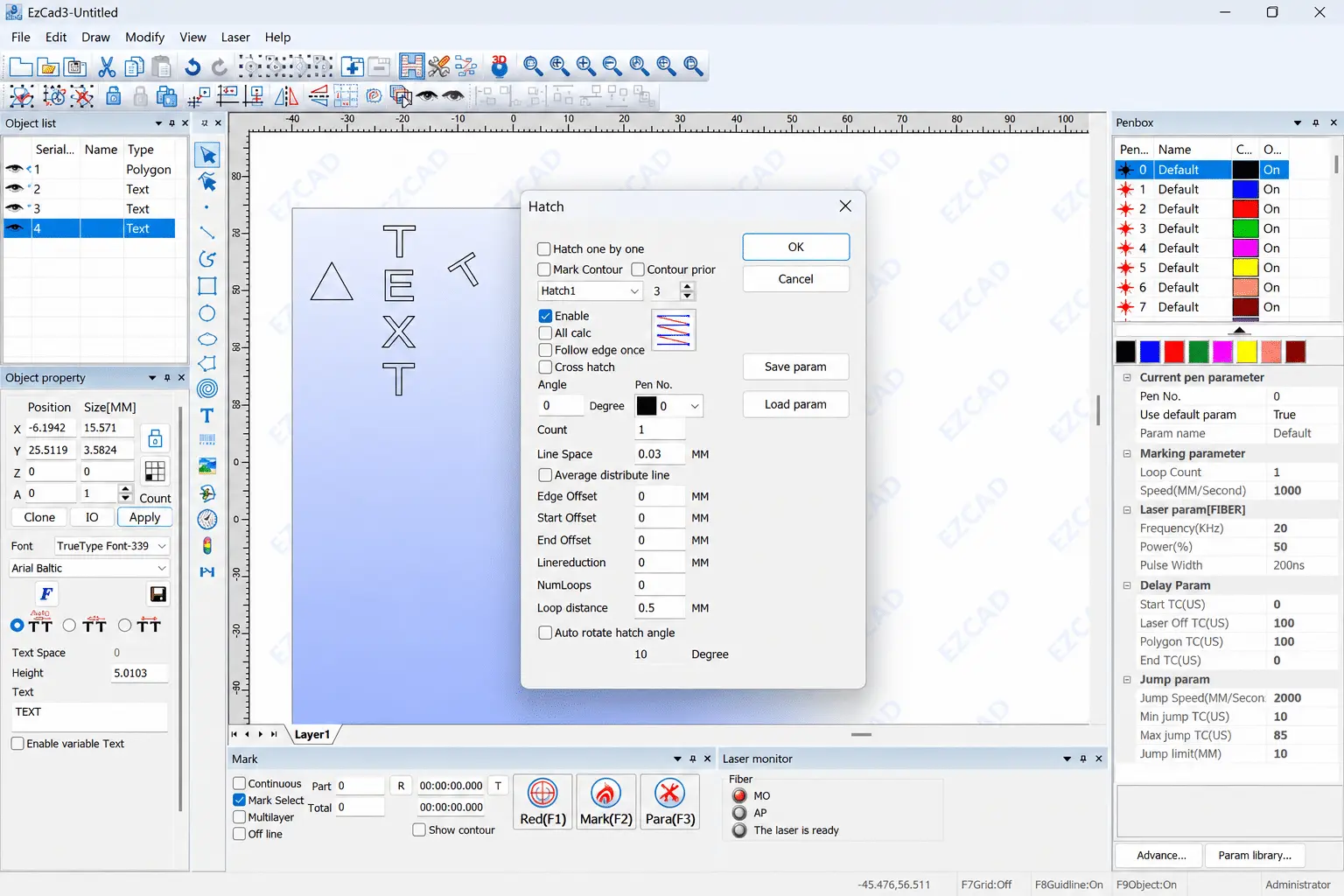
Task: Click OK in Hatch dialog
Action: 795,247
